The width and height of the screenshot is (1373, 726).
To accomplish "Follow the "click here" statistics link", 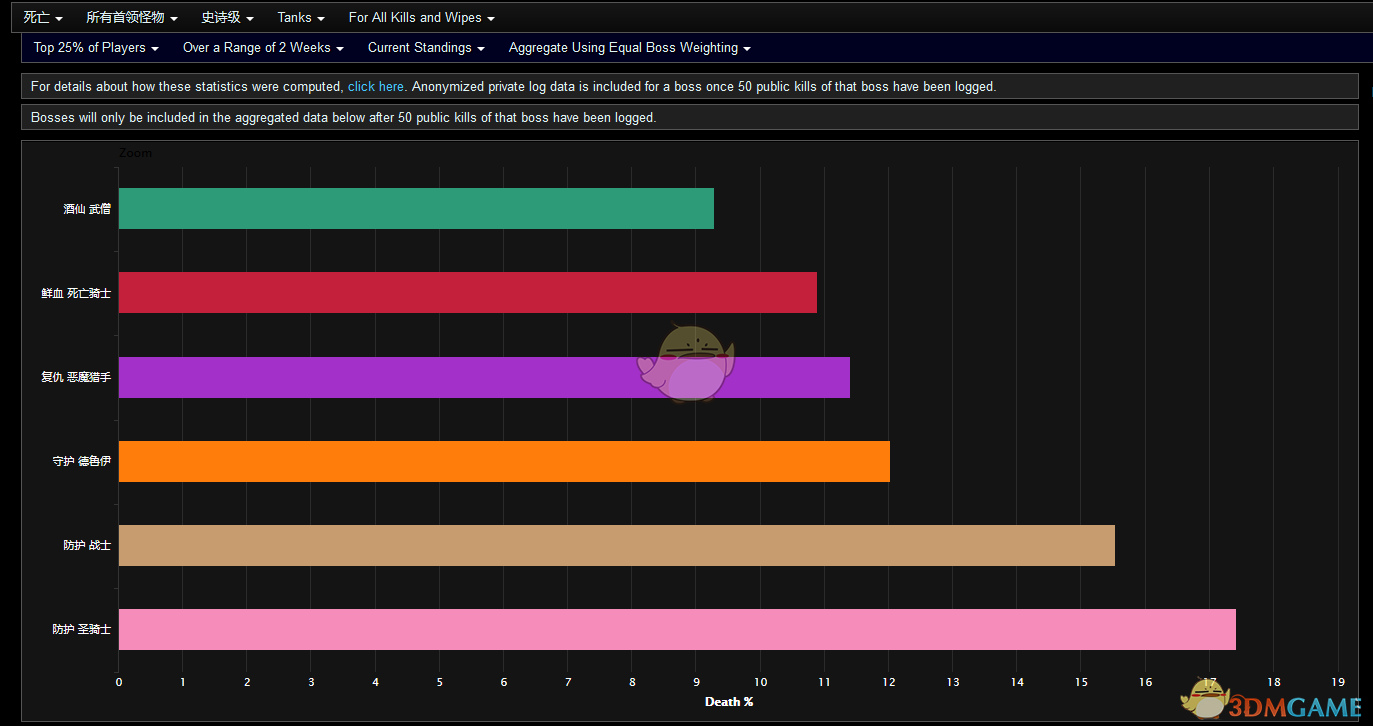I will (x=376, y=87).
